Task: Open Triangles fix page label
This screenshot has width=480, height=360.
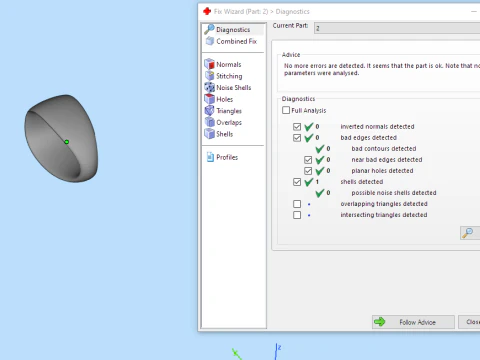Action: coord(229,111)
